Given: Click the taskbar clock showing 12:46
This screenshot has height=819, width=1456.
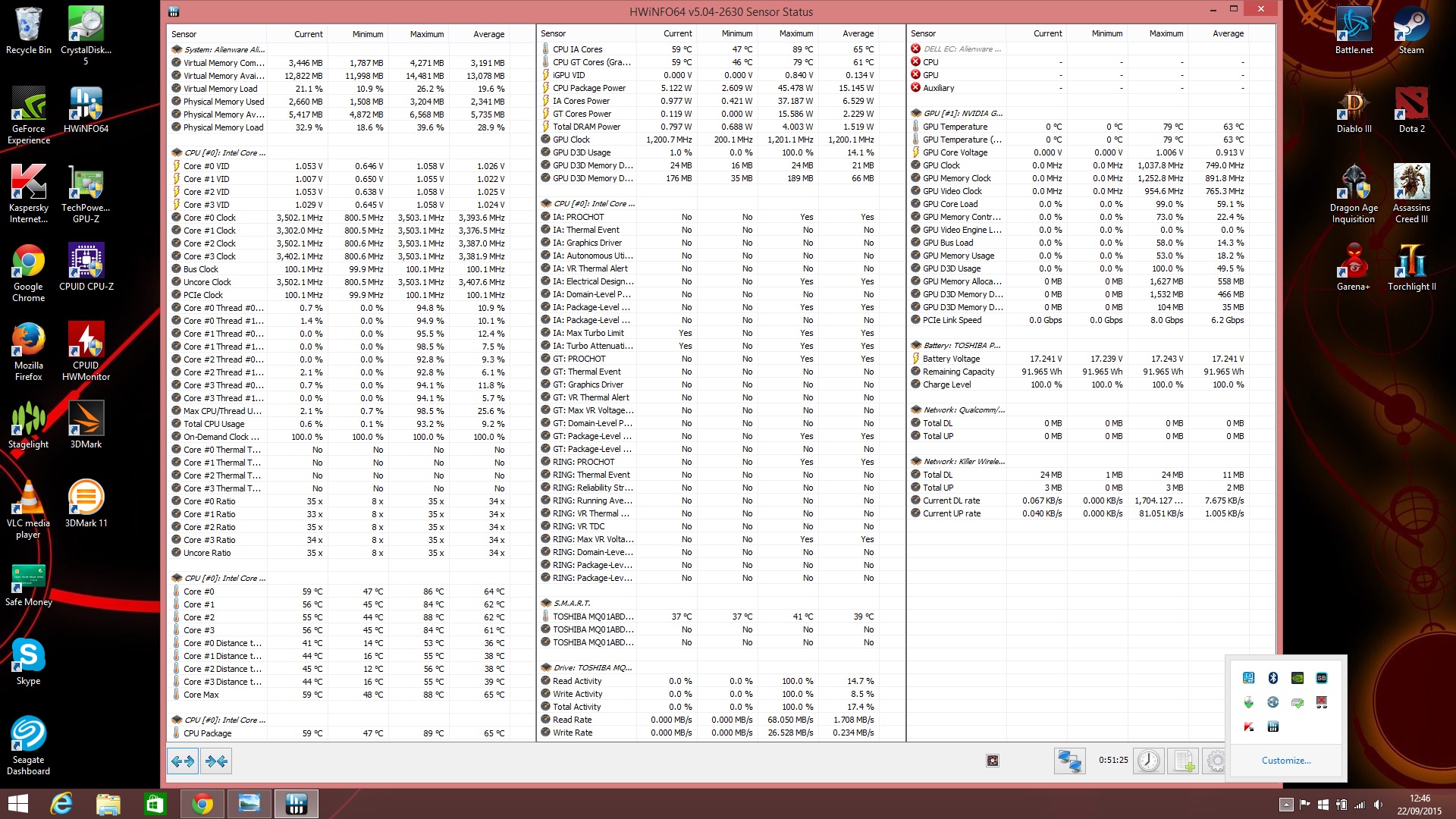Looking at the screenshot, I should point(1420,805).
